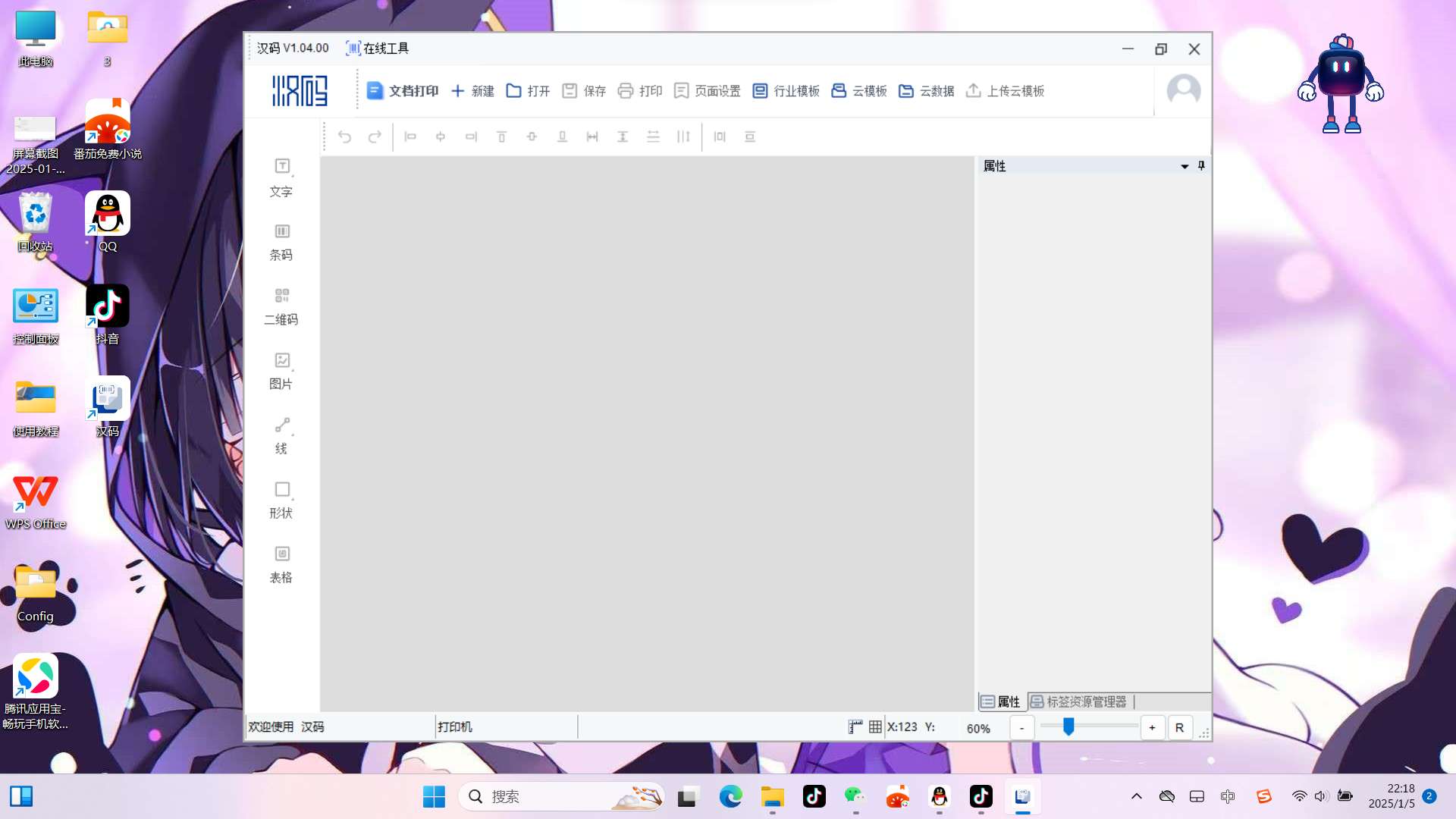
Task: Select the 文字 text tool
Action: pos(281,178)
